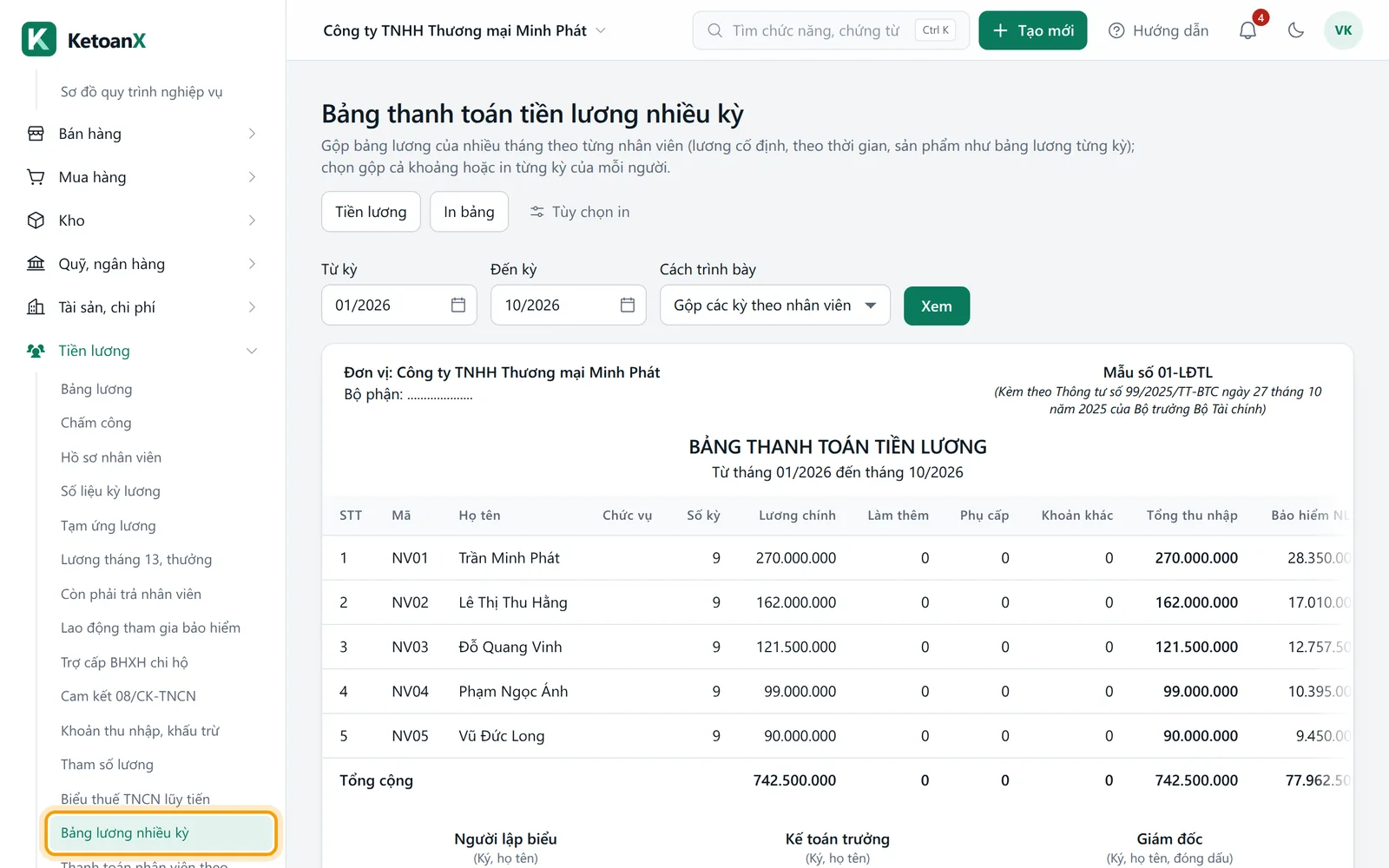Click the Kho box icon
This screenshot has height=868, width=1389.
(36, 220)
